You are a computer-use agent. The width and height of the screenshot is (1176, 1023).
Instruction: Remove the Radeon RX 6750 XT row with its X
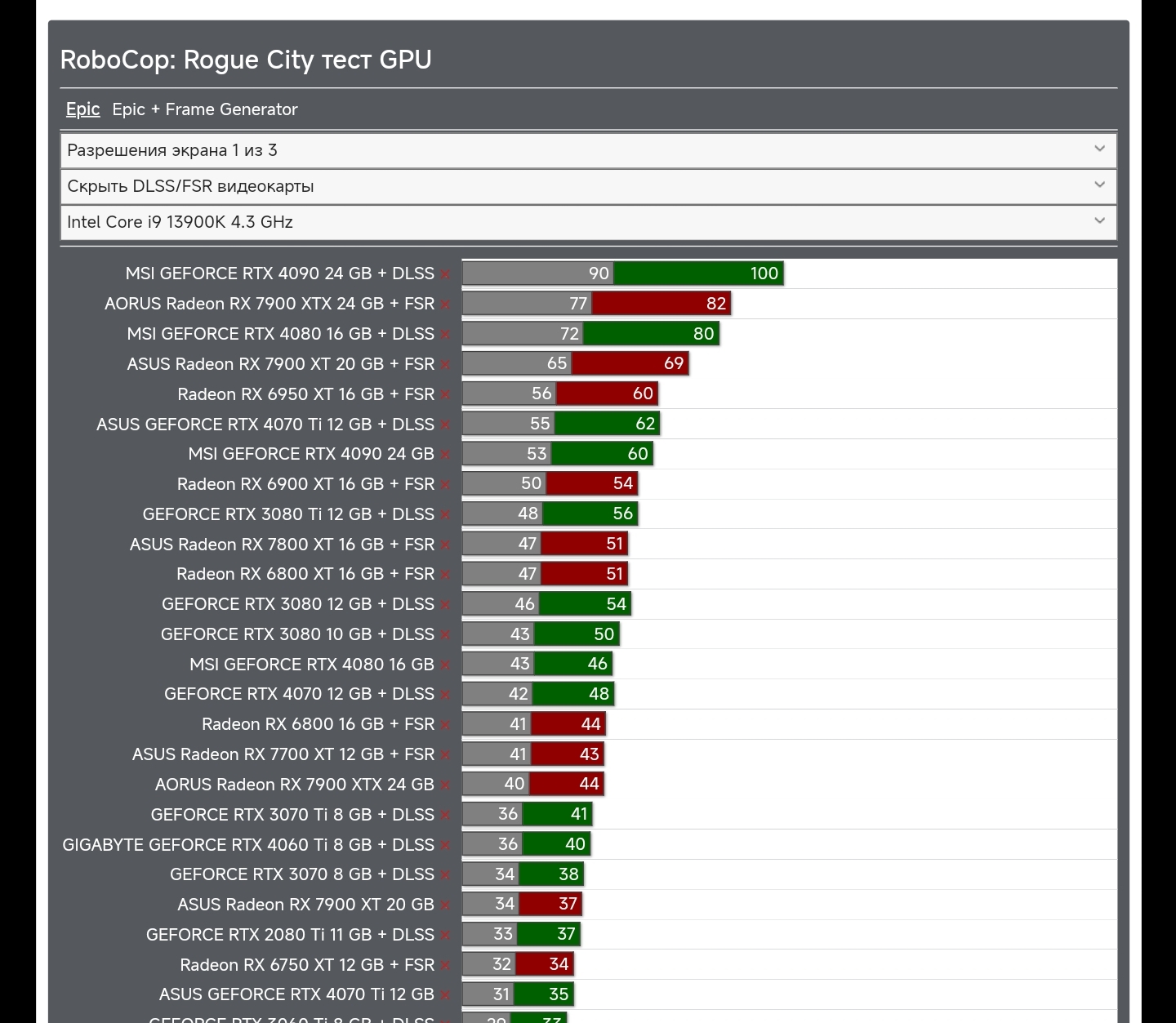tap(445, 967)
